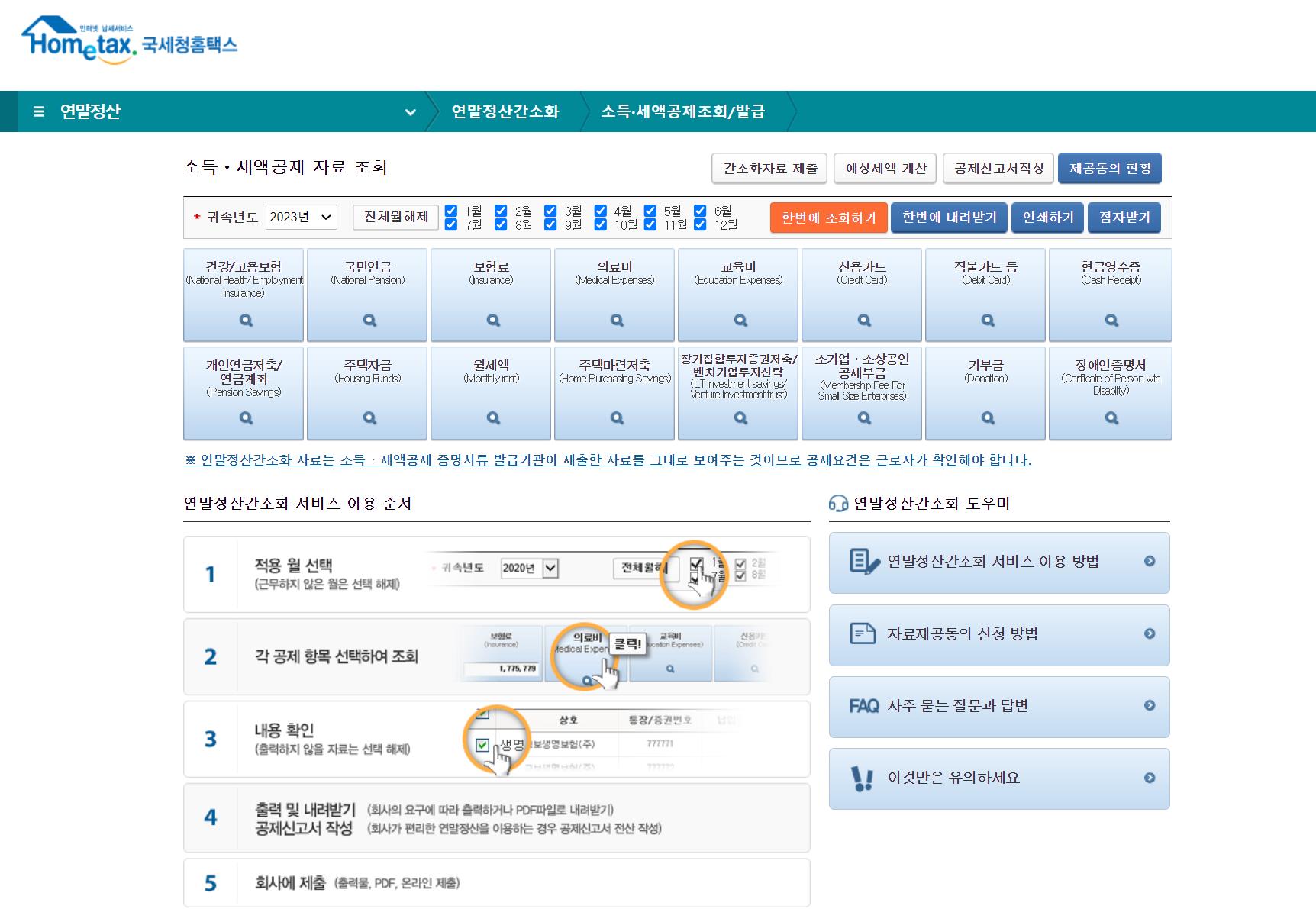Screen dimensions: 1316x909
Task: Click 개인연금저축 Pension Savings magnifier icon
Action: (x=246, y=418)
